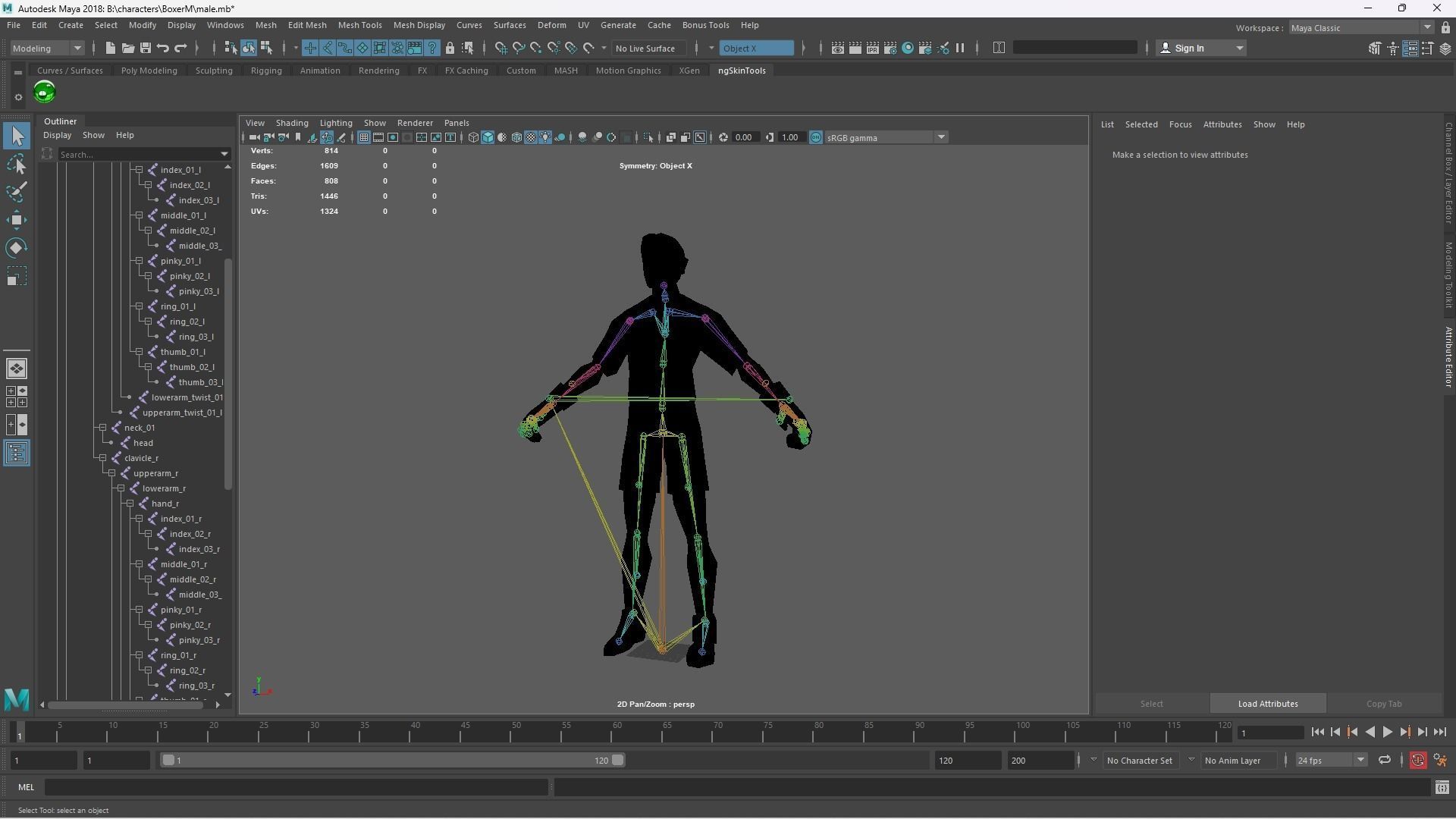Select the head joint in Outliner
Image resolution: width=1456 pixels, height=819 pixels.
[x=143, y=443]
